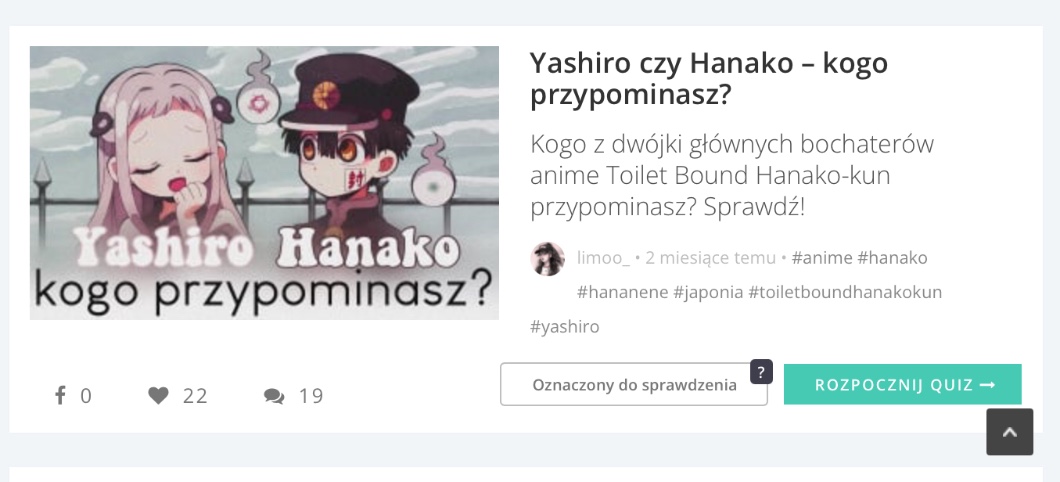Click the 22 likes count

click(x=195, y=395)
